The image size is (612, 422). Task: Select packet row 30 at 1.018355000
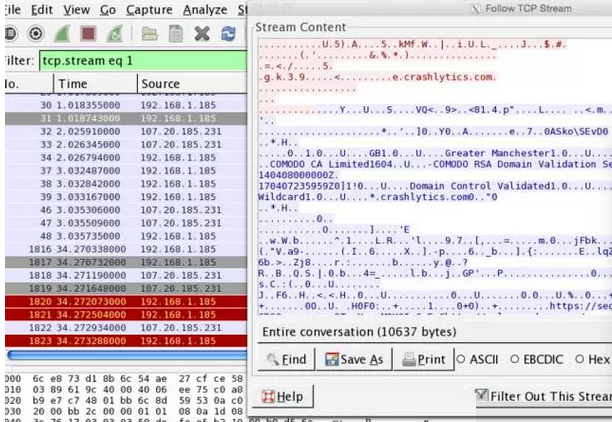(x=126, y=105)
